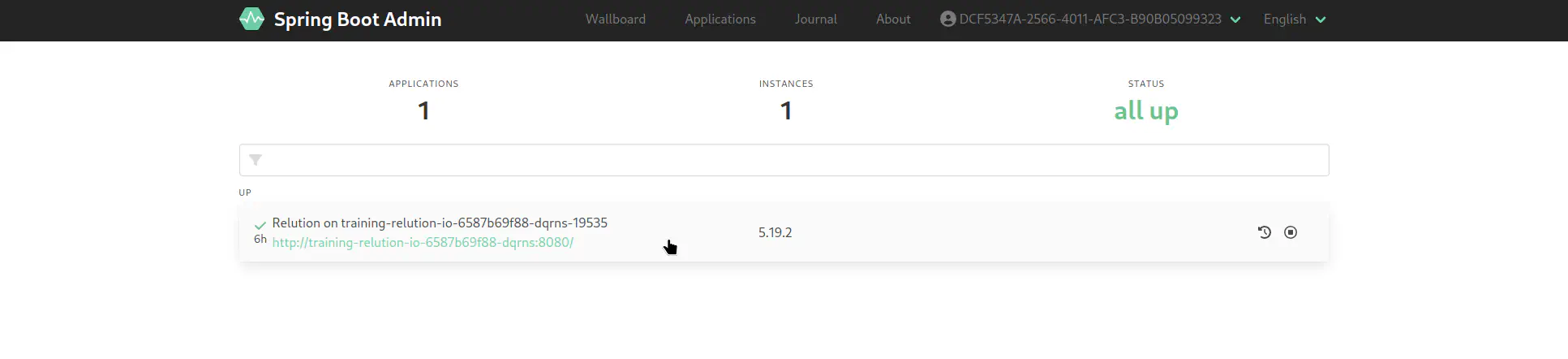Open the DCF5347A user account menu

tap(1089, 19)
